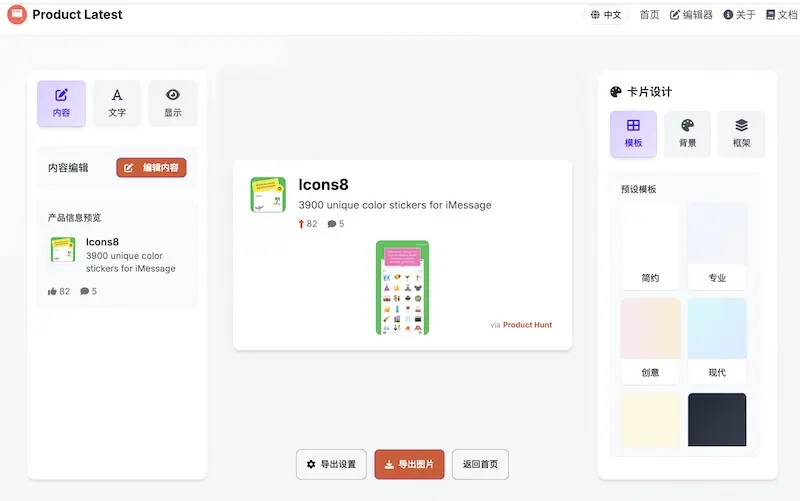Viewport: 800px width, 501px height.
Task: Open the 关于 page link
Action: [739, 15]
